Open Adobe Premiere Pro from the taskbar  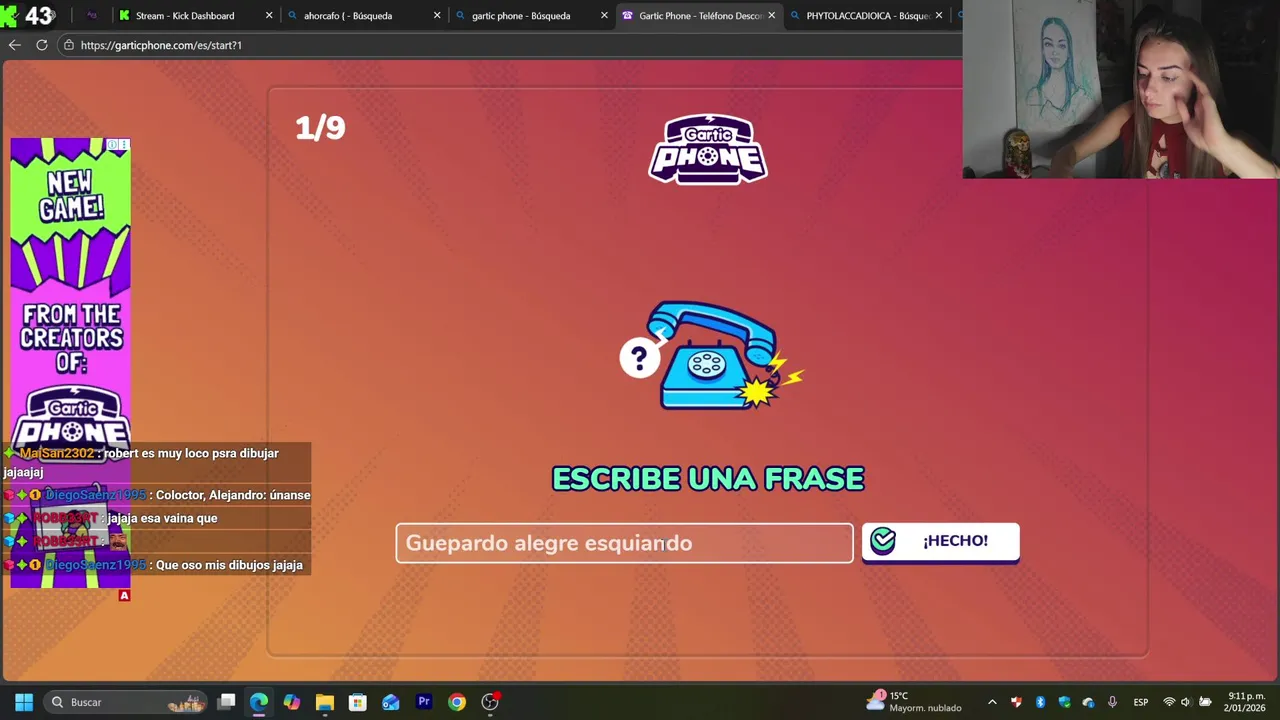pyautogui.click(x=424, y=702)
